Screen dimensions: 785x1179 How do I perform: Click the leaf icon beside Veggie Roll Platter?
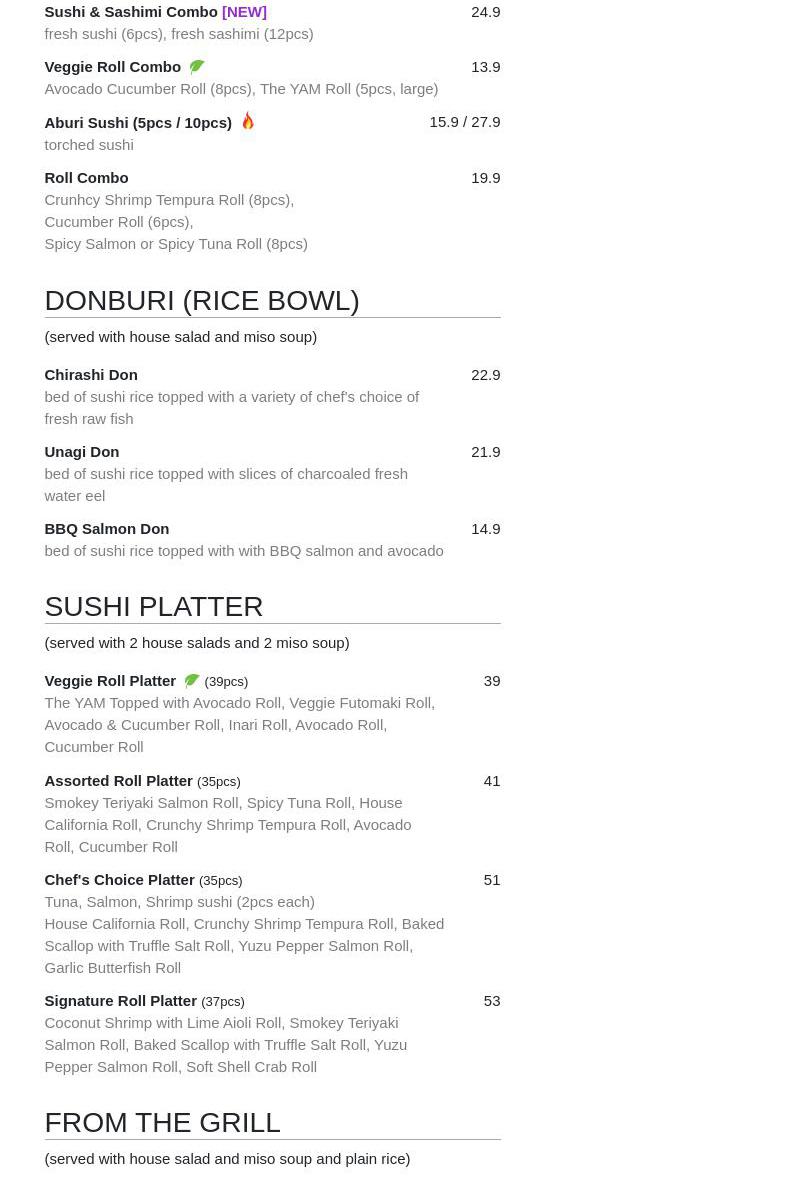(x=192, y=680)
